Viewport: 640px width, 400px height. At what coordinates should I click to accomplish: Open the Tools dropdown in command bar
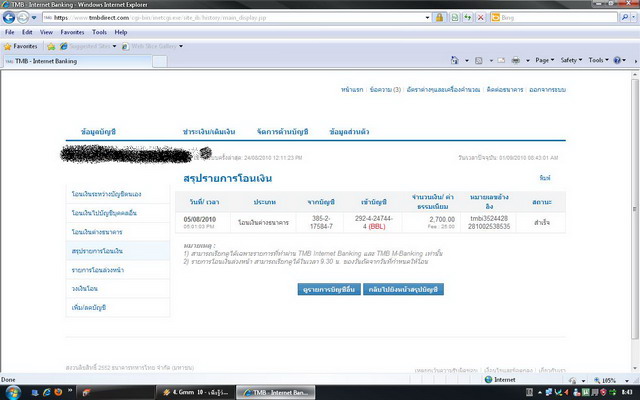(x=599, y=61)
